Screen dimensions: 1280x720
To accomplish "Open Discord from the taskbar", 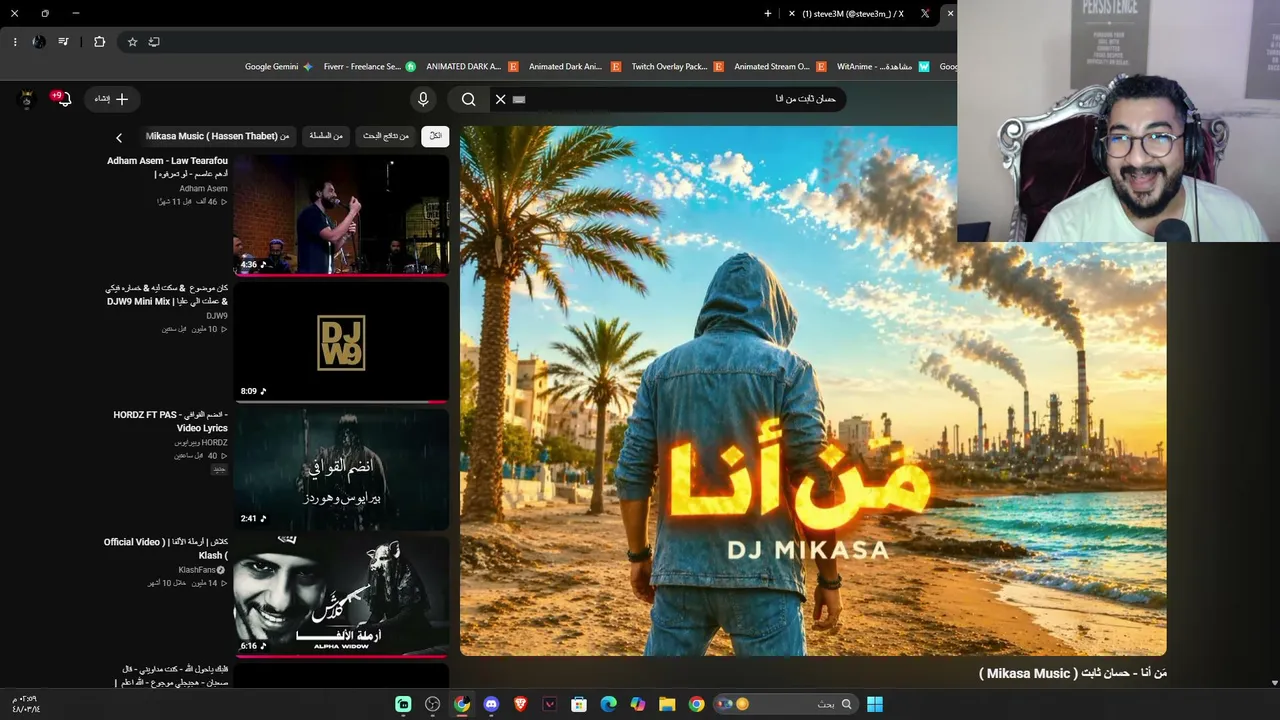I will coord(491,704).
